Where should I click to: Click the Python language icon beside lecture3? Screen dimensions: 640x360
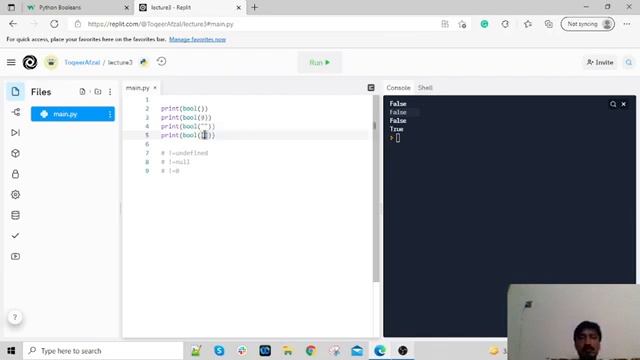(x=144, y=62)
